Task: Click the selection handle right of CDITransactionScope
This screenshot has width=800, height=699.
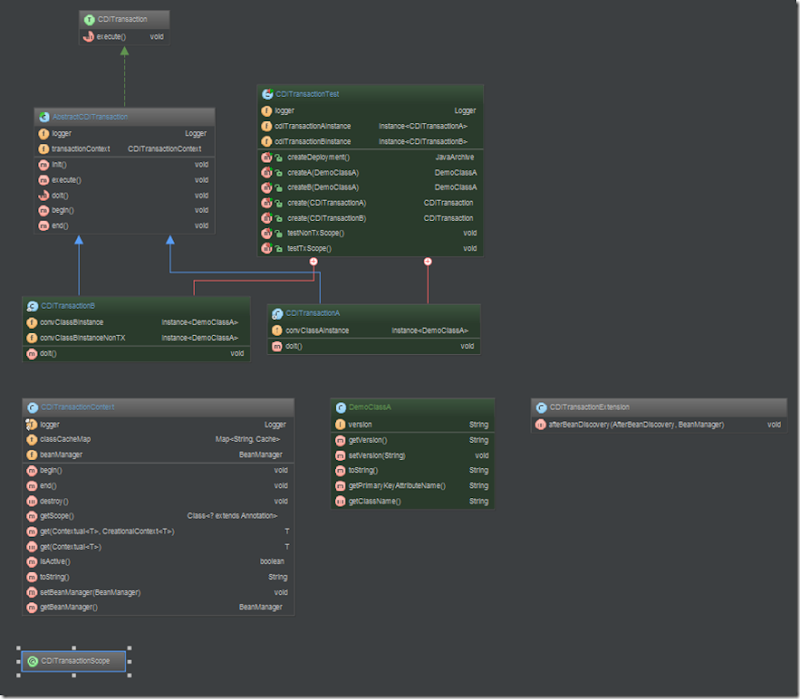Action: tap(130, 662)
